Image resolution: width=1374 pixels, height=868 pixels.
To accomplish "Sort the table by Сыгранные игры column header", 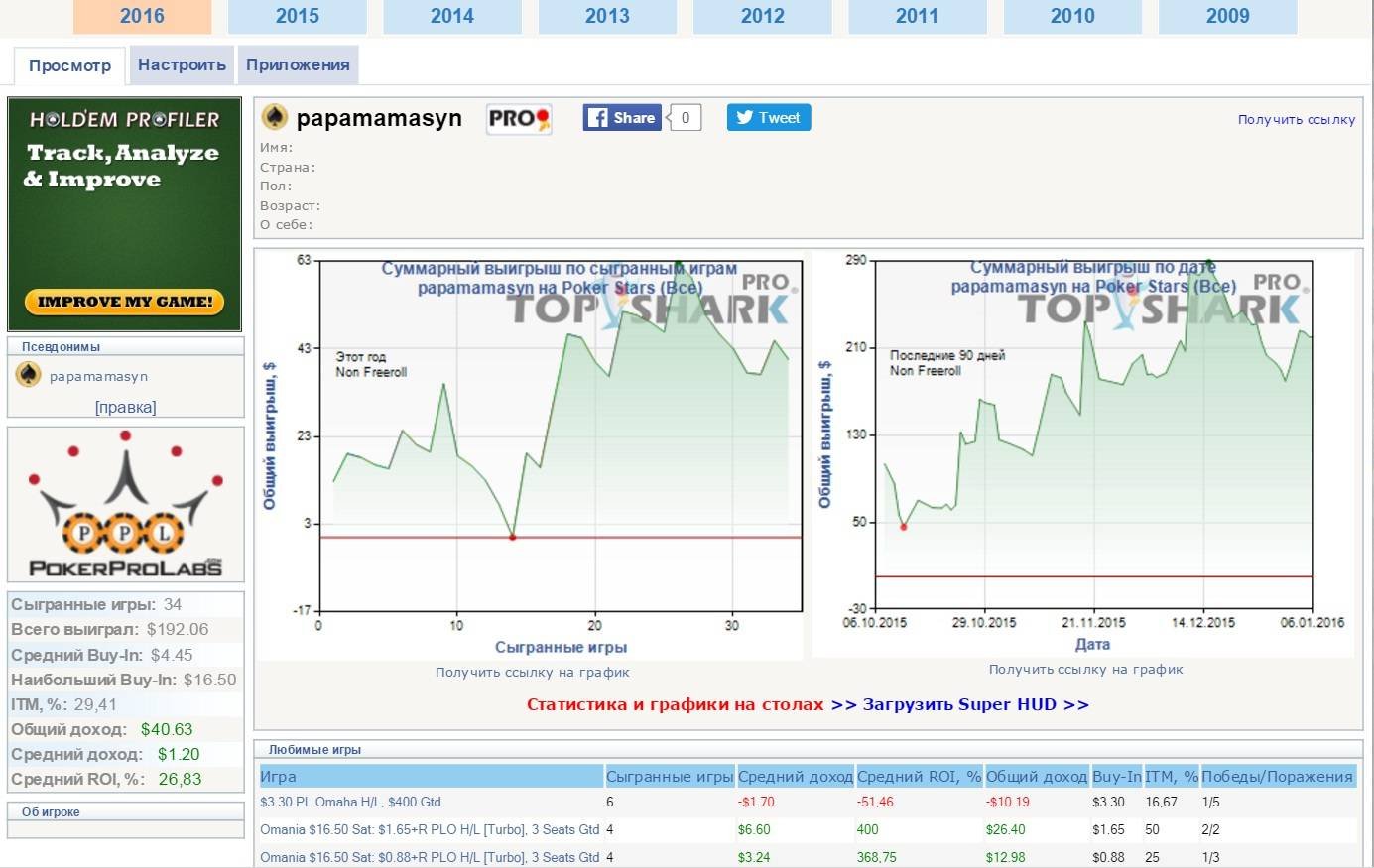I will coord(670,776).
